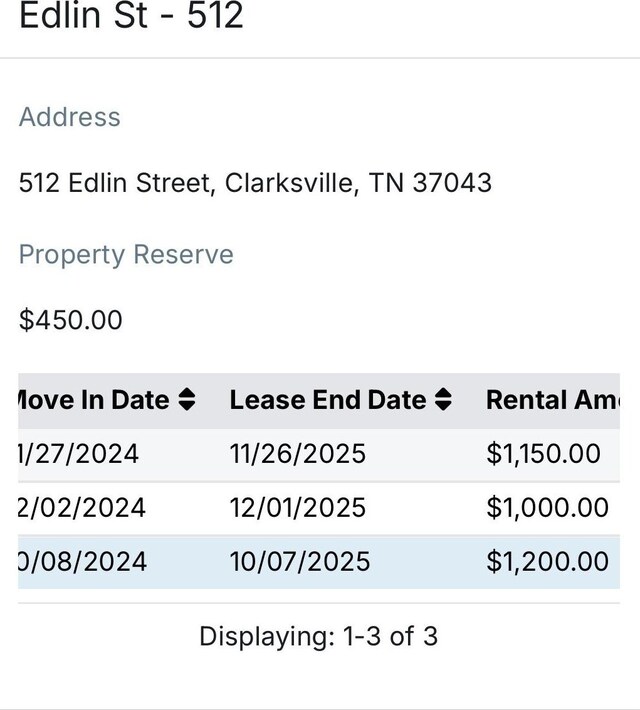This screenshot has width=640, height=710.
Task: Click the Property Reserve label
Action: pos(126,254)
